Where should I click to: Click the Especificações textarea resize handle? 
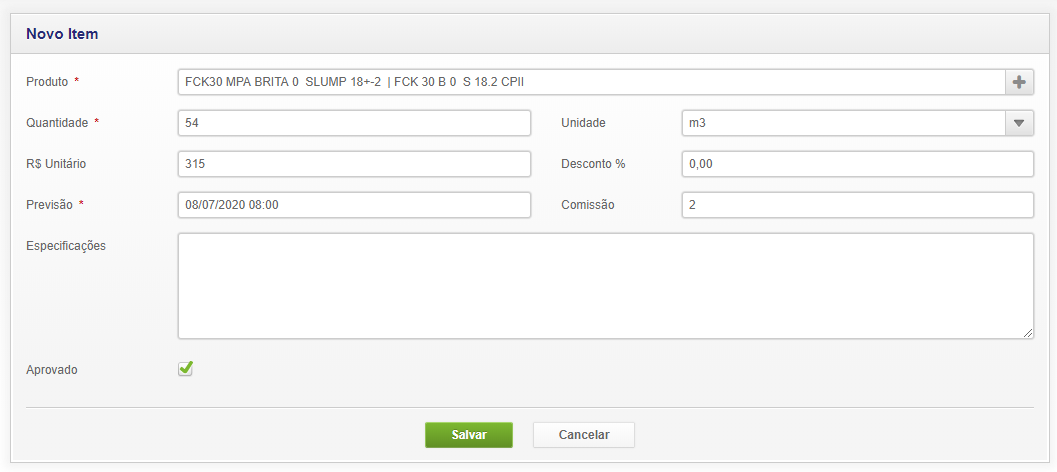[x=1029, y=333]
